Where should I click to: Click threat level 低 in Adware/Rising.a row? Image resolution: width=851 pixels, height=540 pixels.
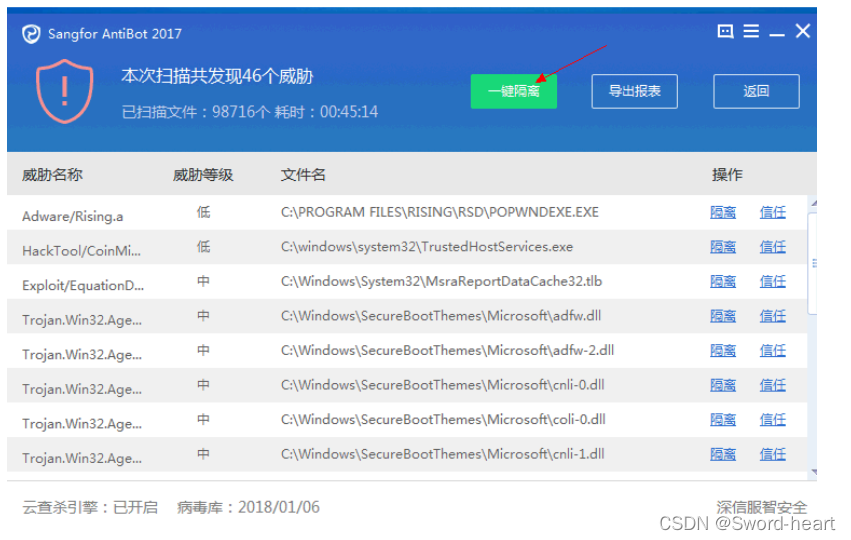point(204,212)
